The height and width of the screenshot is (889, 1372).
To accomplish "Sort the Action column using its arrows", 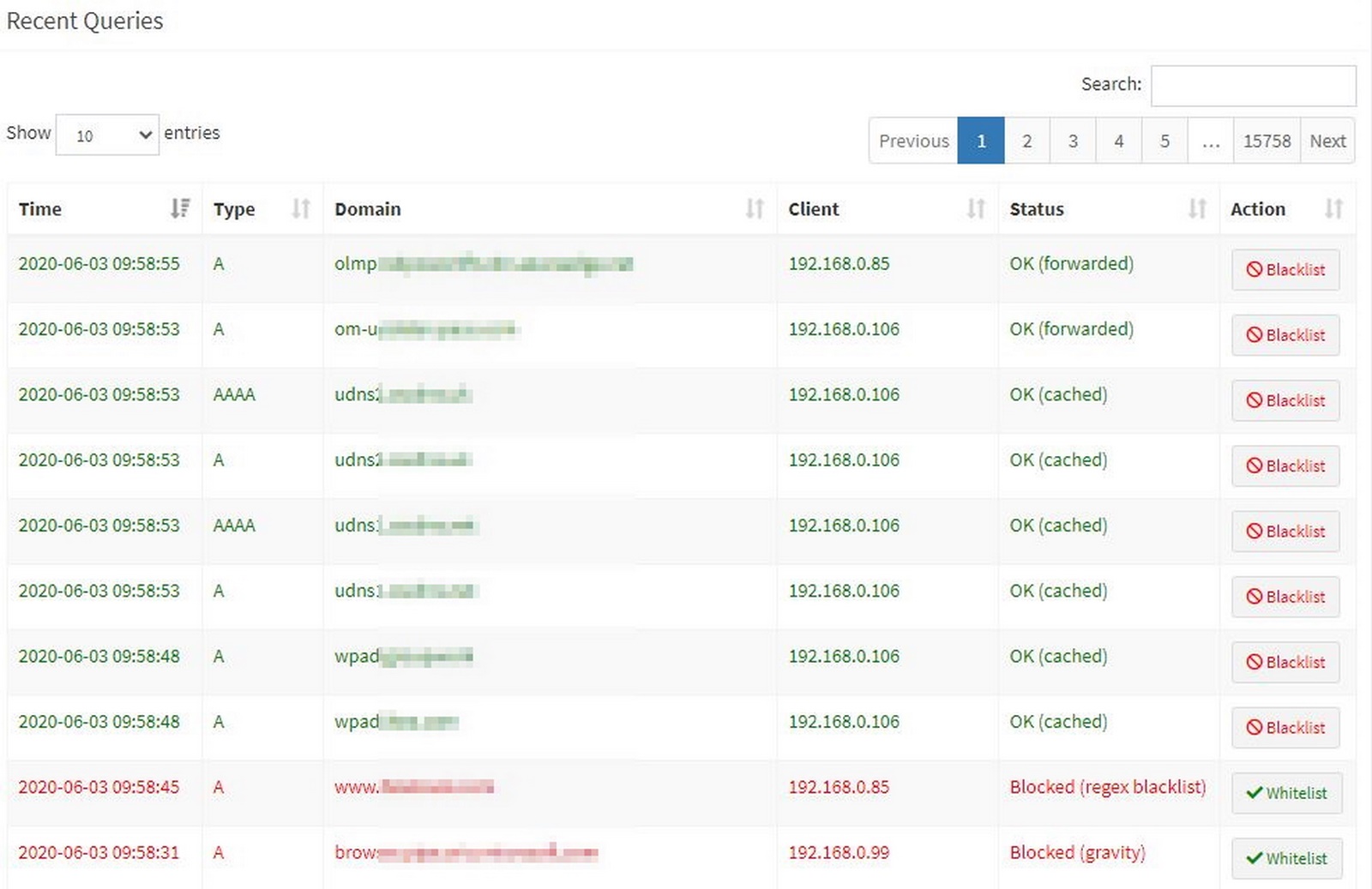I will (x=1333, y=207).
